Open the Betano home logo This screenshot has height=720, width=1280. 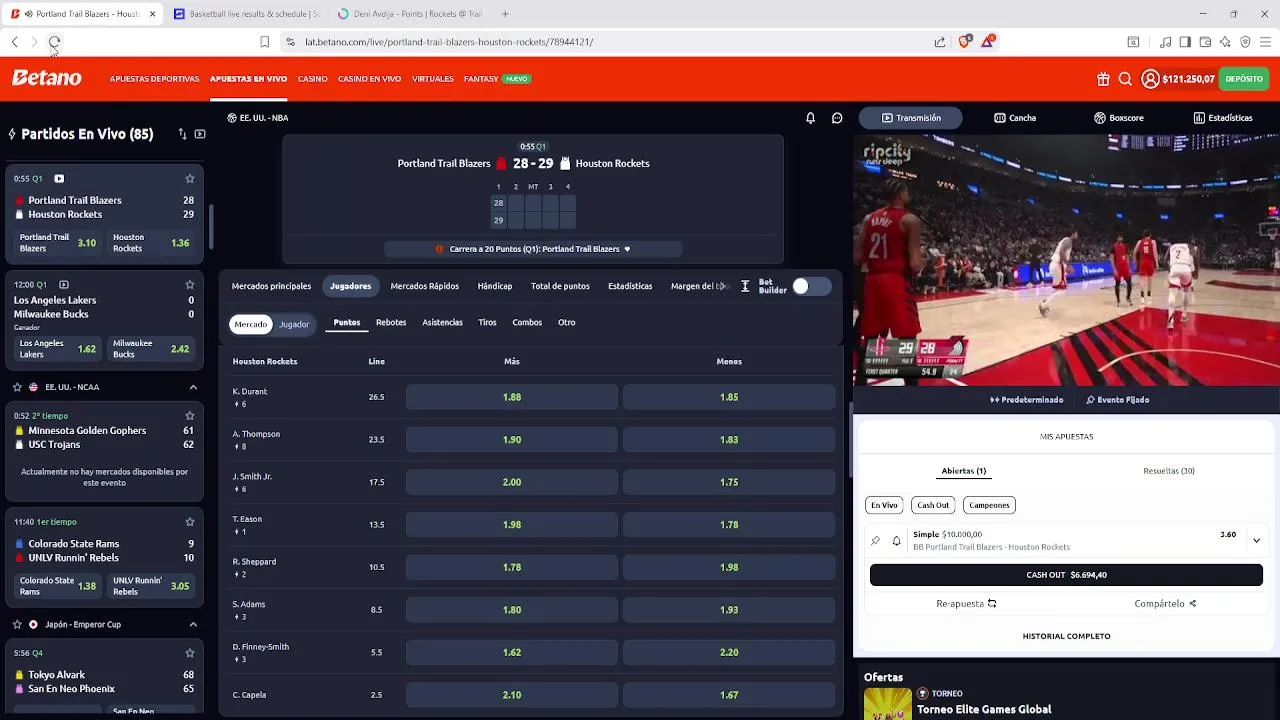coord(47,78)
